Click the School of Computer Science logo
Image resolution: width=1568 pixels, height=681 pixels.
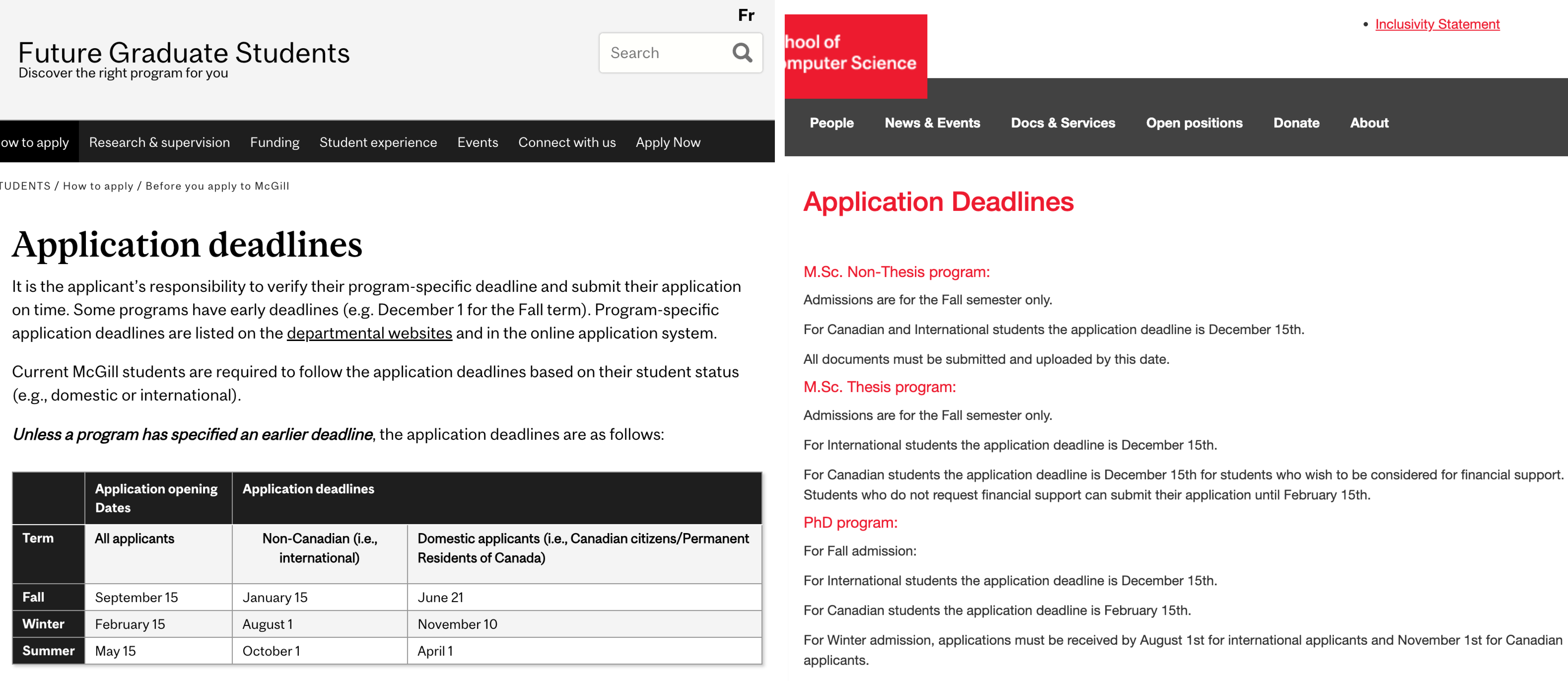(856, 56)
